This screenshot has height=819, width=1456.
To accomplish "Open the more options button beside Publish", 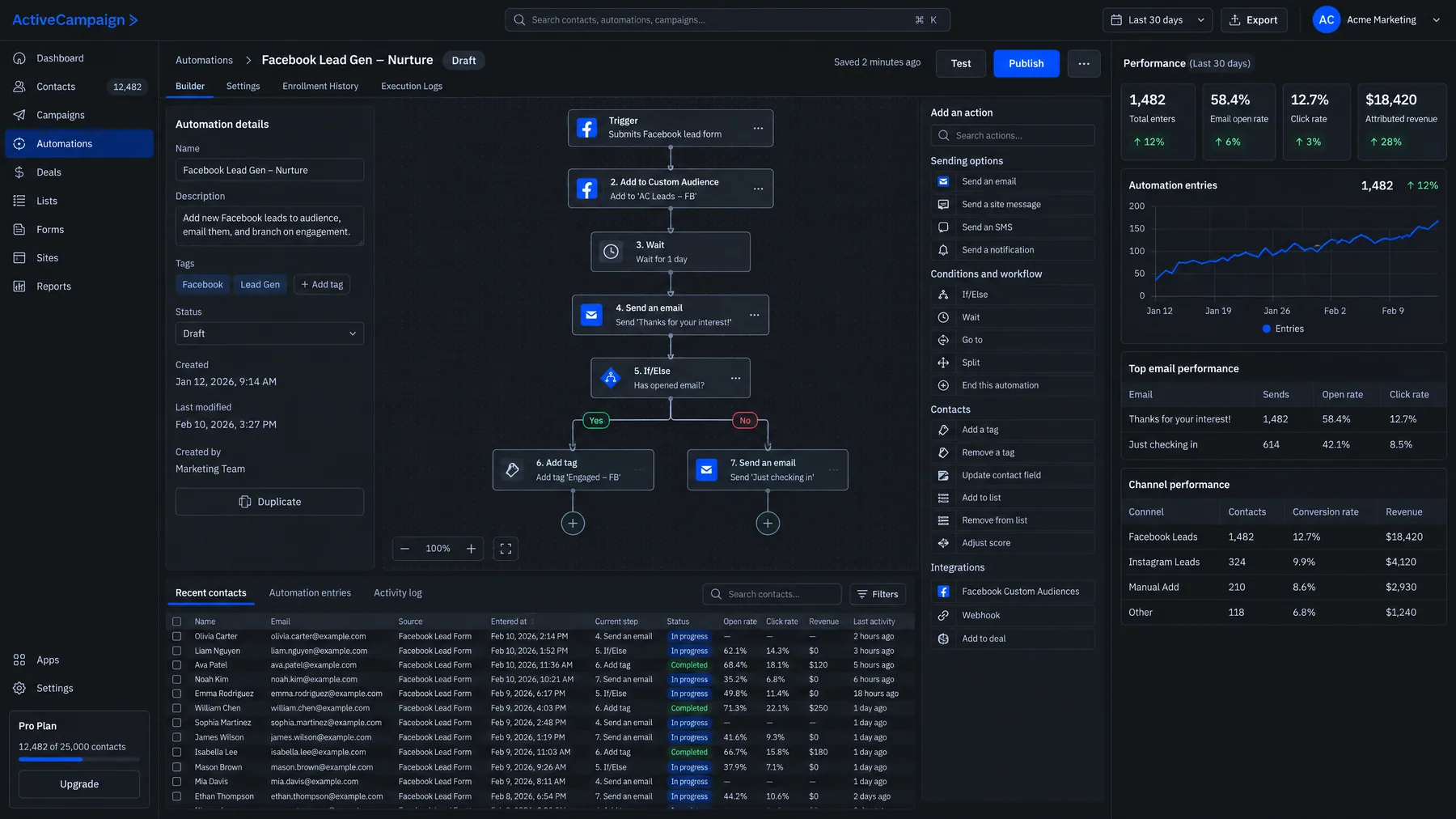I will [x=1084, y=63].
